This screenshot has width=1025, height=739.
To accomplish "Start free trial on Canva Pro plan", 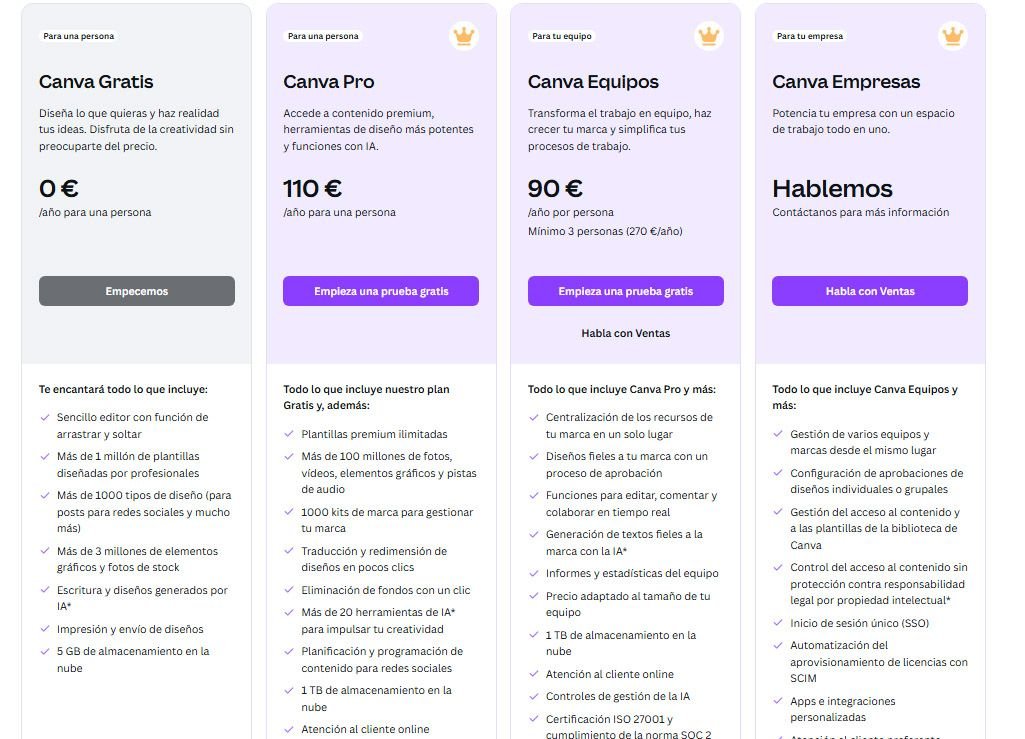I will pos(381,290).
